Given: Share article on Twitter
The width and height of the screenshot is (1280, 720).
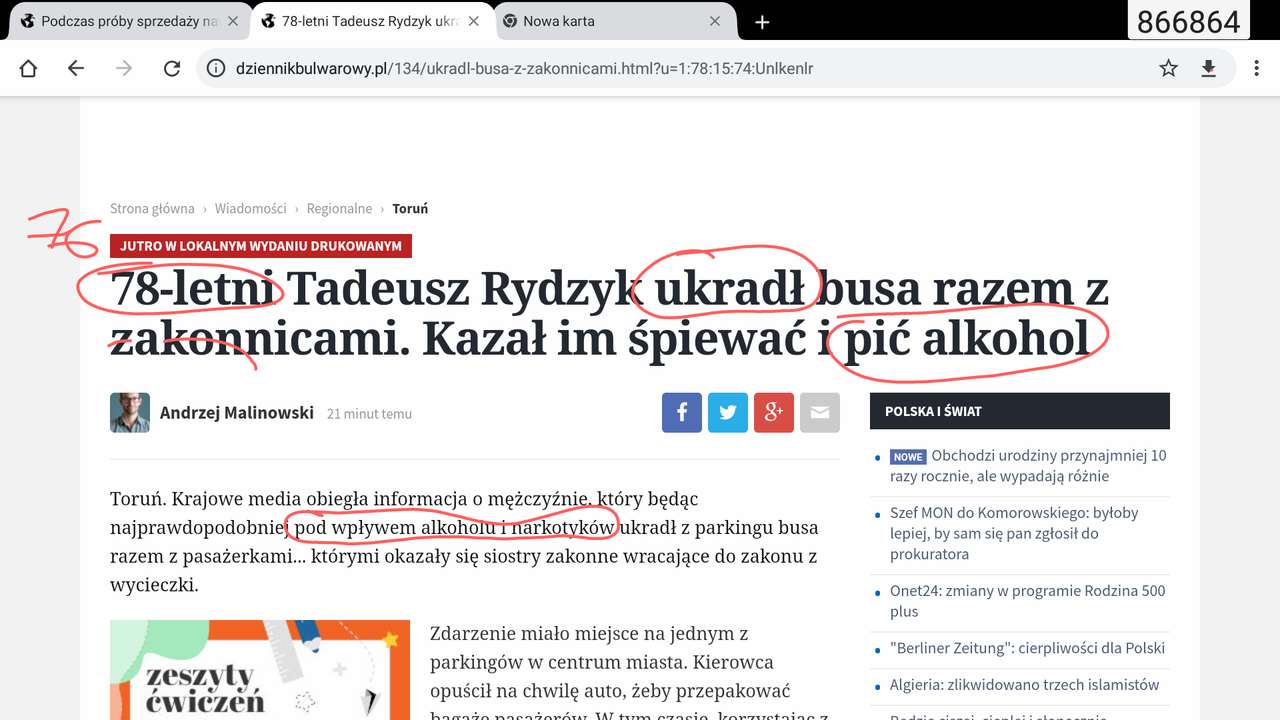Looking at the screenshot, I should [x=728, y=412].
